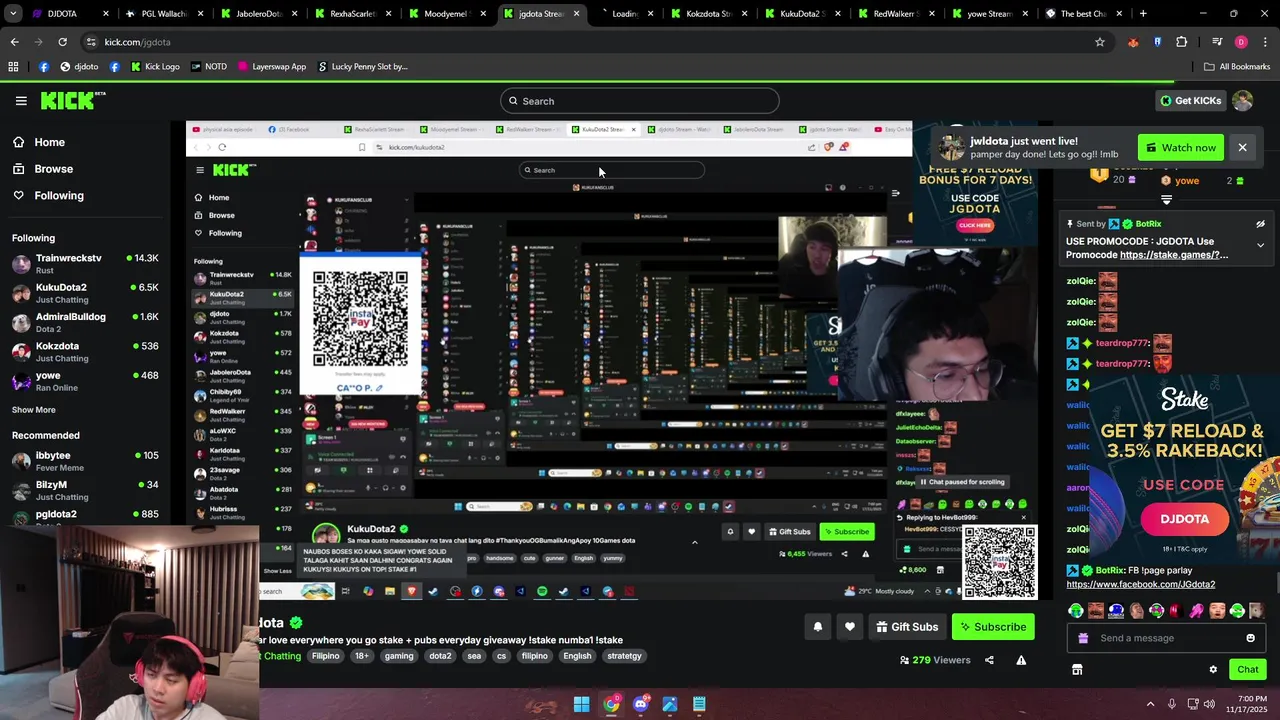Dismiss the jwldota live notification
The image size is (1280, 720).
click(1242, 147)
